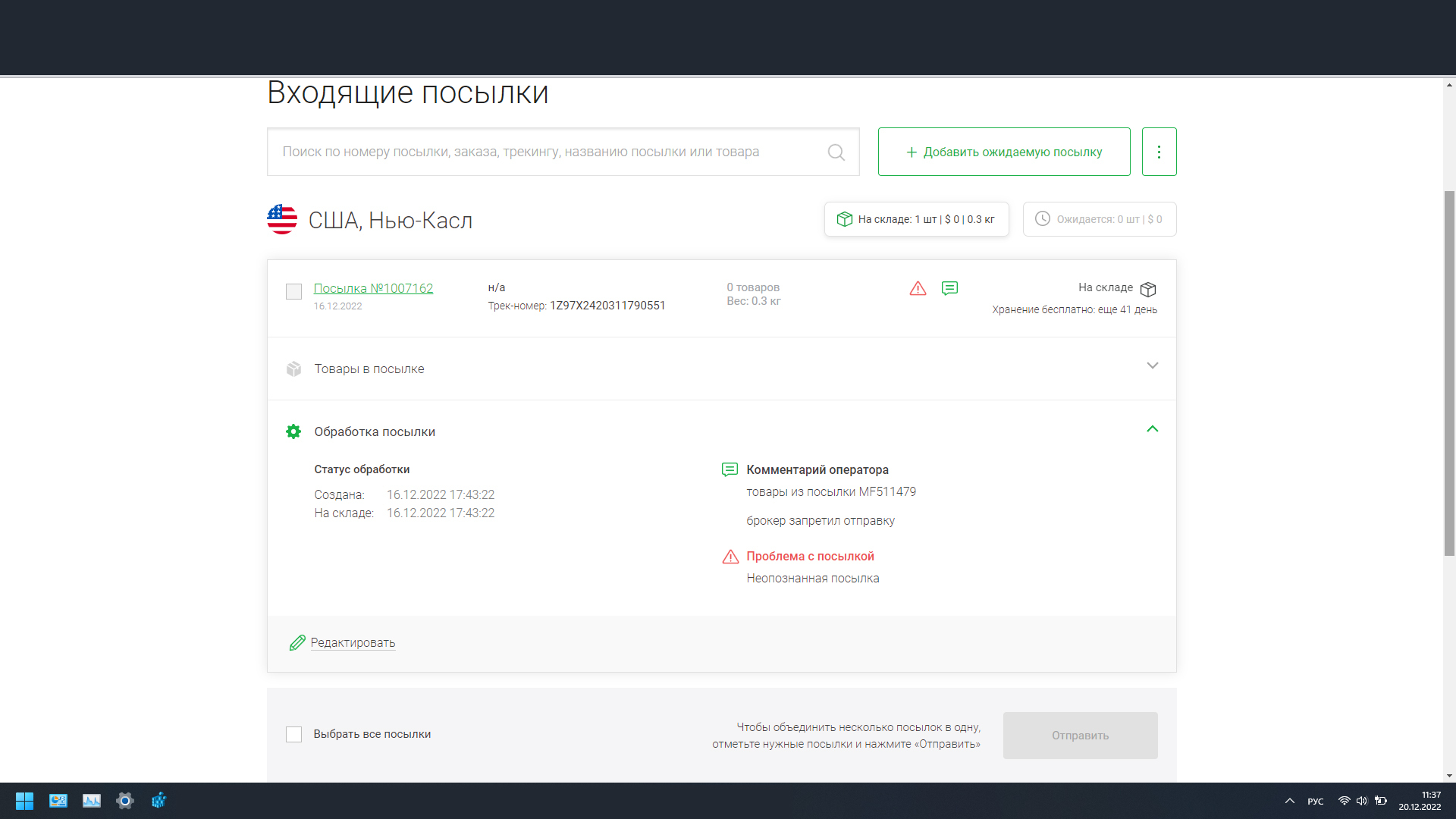Click the Проблема с посылкой heading
This screenshot has height=819, width=1456.
coord(810,557)
